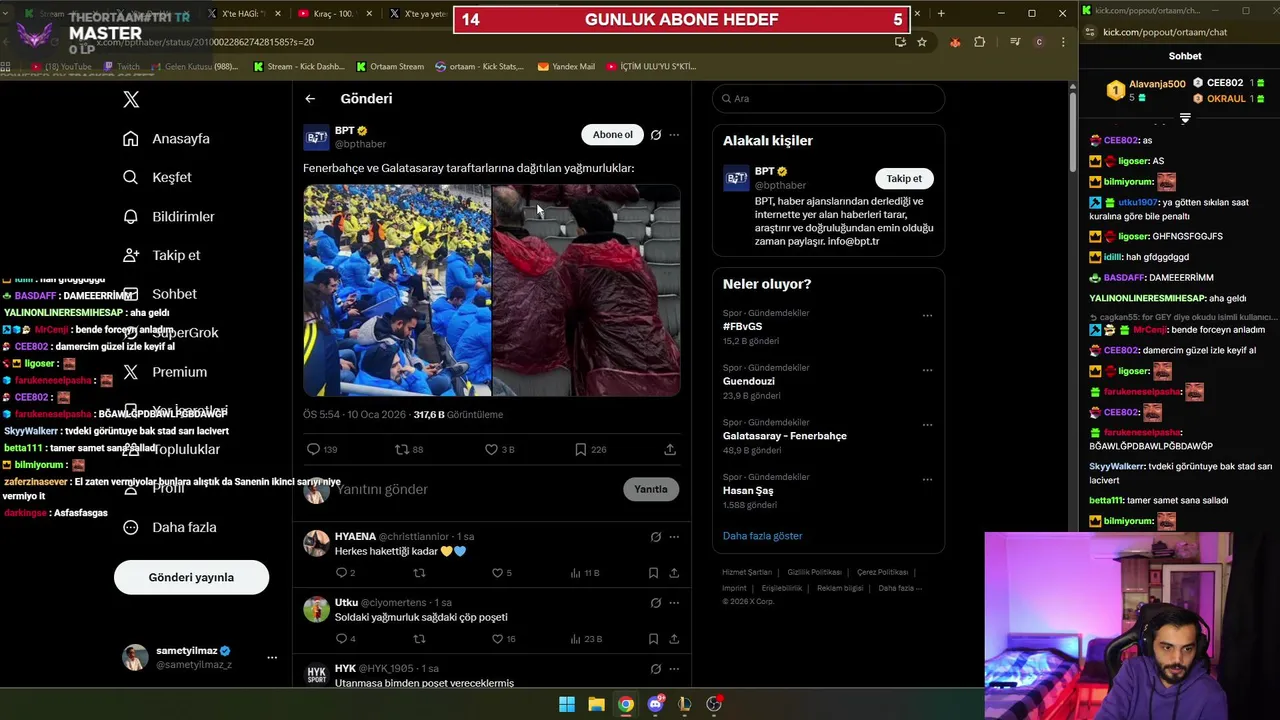This screenshot has height=720, width=1280.
Task: Click Abone ol button on BPT post
Action: point(612,135)
